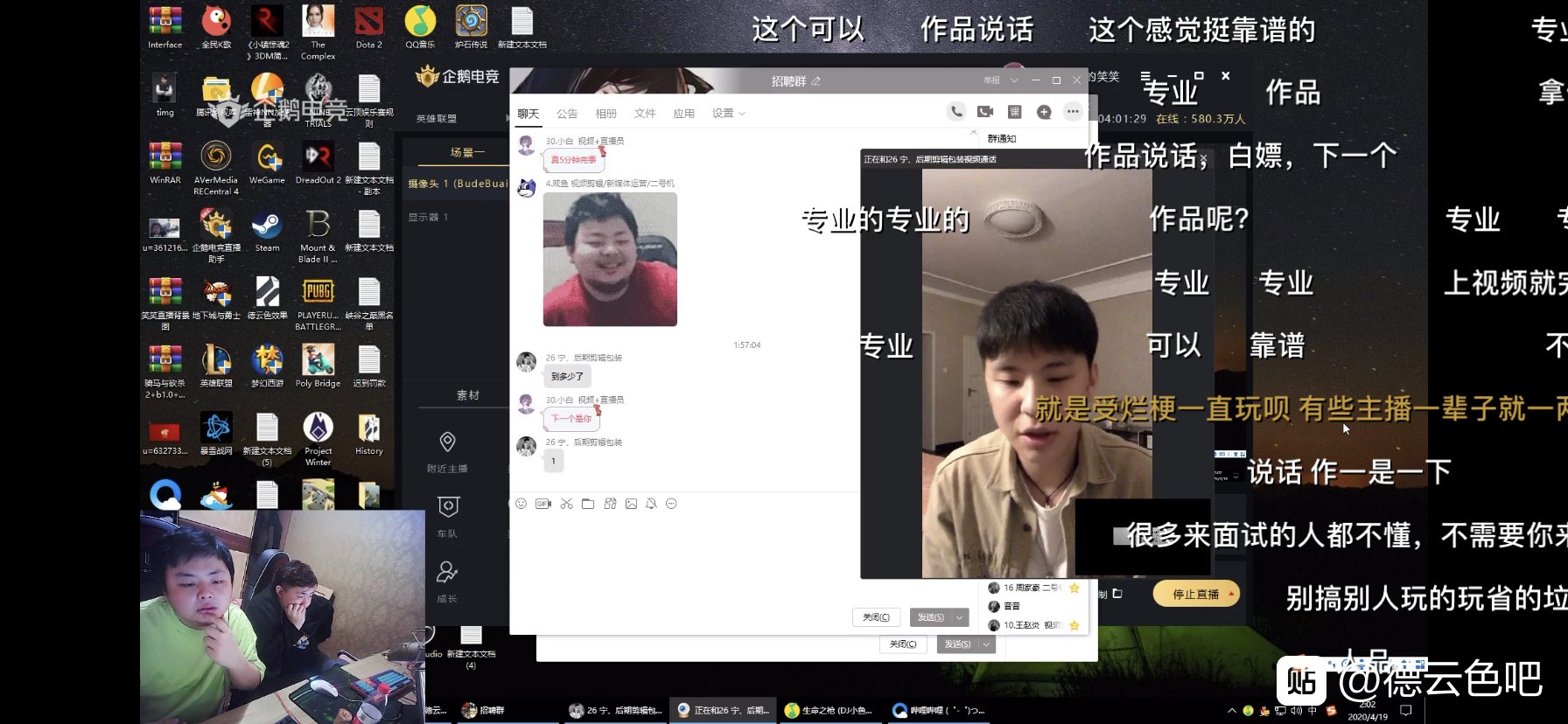Viewport: 1568px width, 724px height.
Task: Open the outfit/shirt icon in chat toolbar
Action: [x=610, y=504]
